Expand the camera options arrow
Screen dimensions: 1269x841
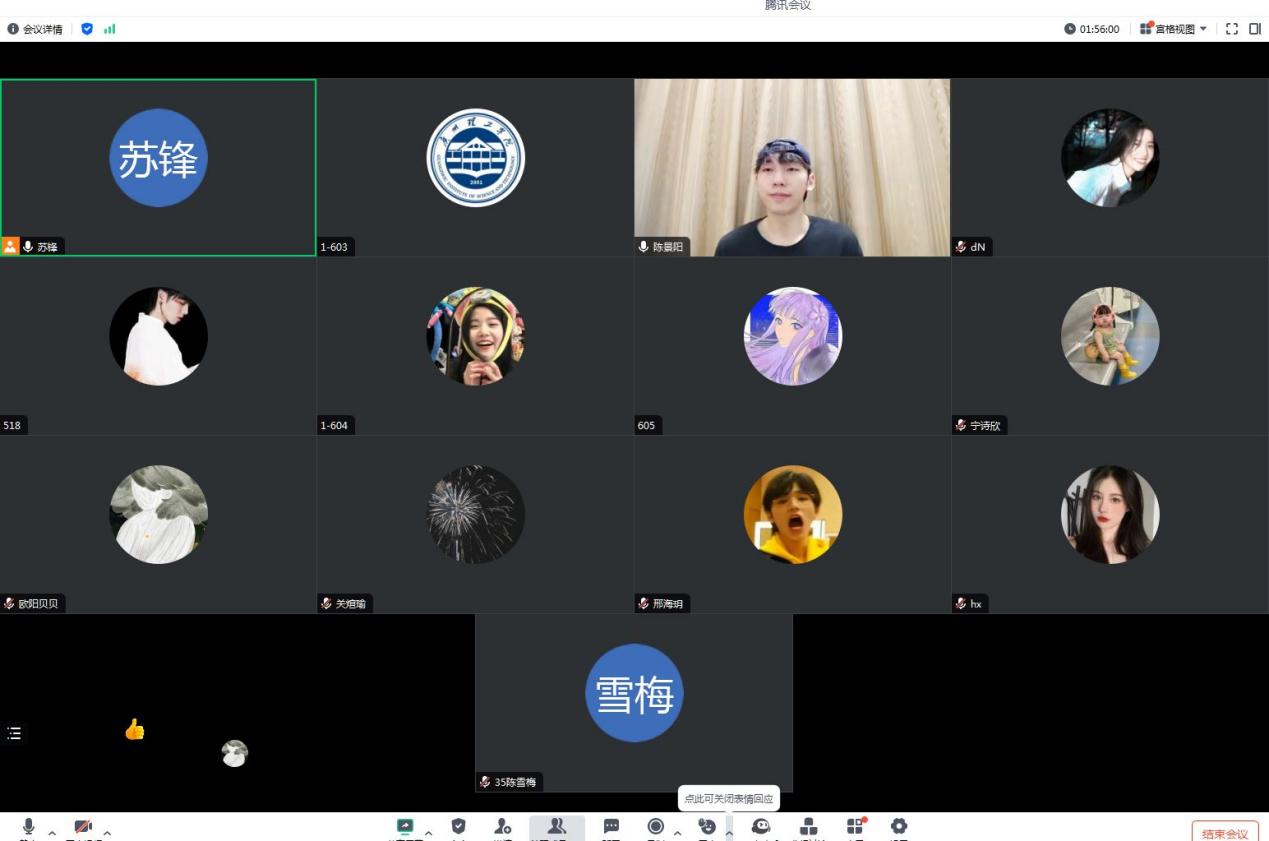pos(107,832)
